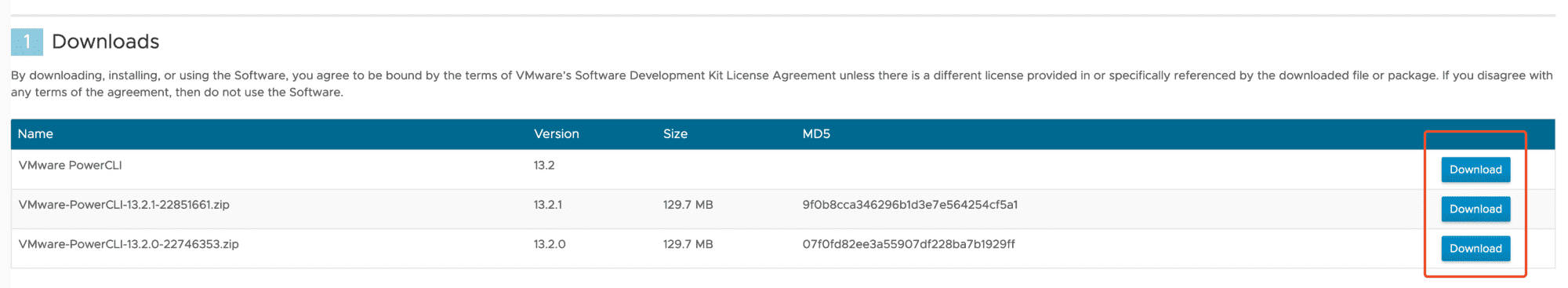
Task: Select MD5 hash 9f0b8cca346296b1d3e7e564254cf5a1
Action: click(909, 205)
